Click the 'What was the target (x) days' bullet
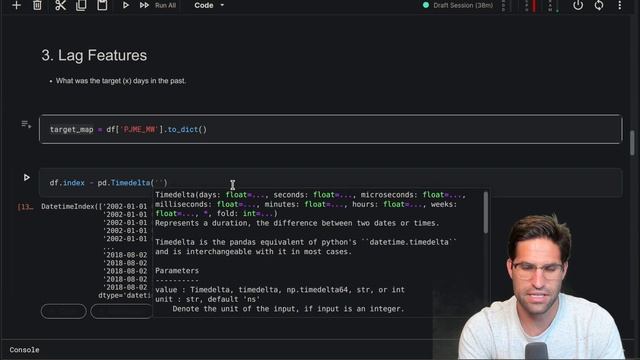This screenshot has width=640, height=360. pyautogui.click(x=121, y=81)
